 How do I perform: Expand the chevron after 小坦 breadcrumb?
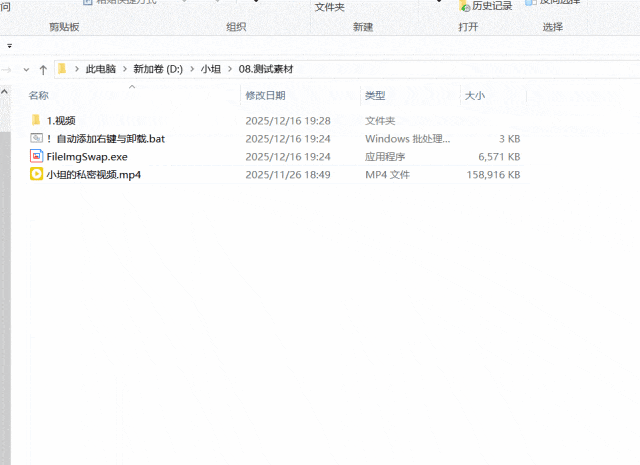coord(229,69)
